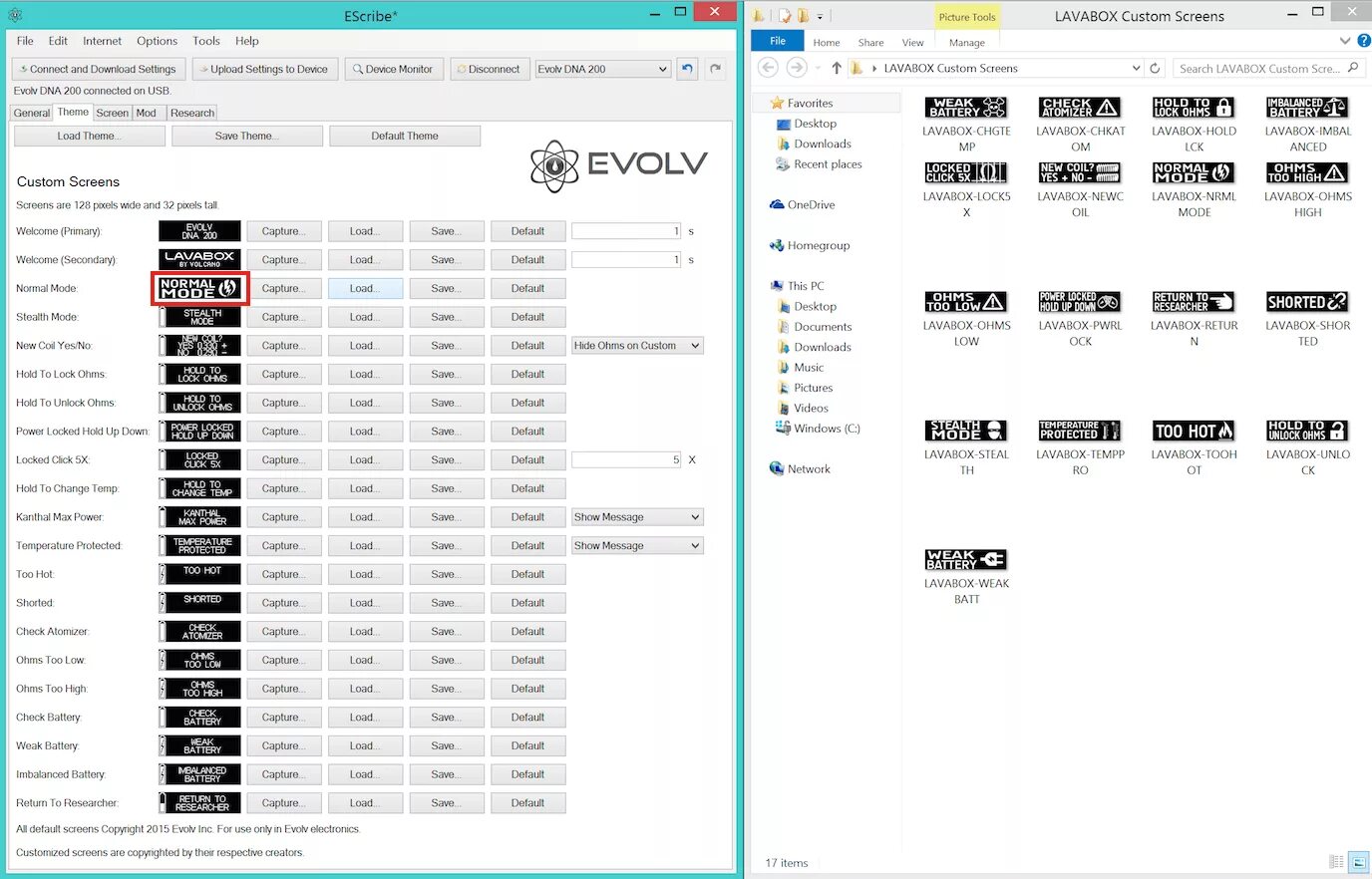Click Capture for Too Hot screen
The width and height of the screenshot is (1372, 879).
pos(283,574)
